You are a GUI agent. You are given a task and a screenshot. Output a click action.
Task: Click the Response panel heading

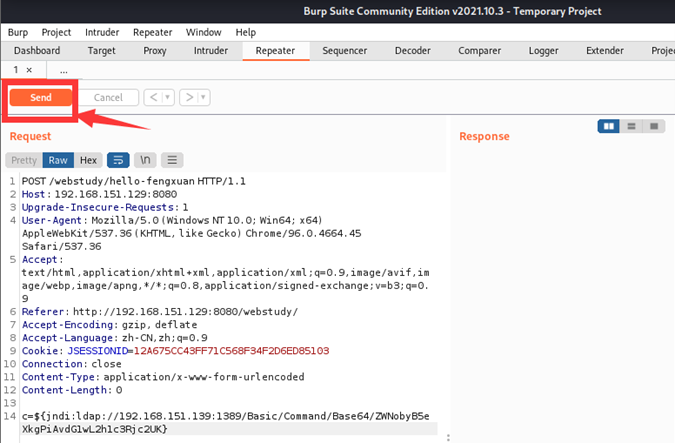pyautogui.click(x=484, y=136)
